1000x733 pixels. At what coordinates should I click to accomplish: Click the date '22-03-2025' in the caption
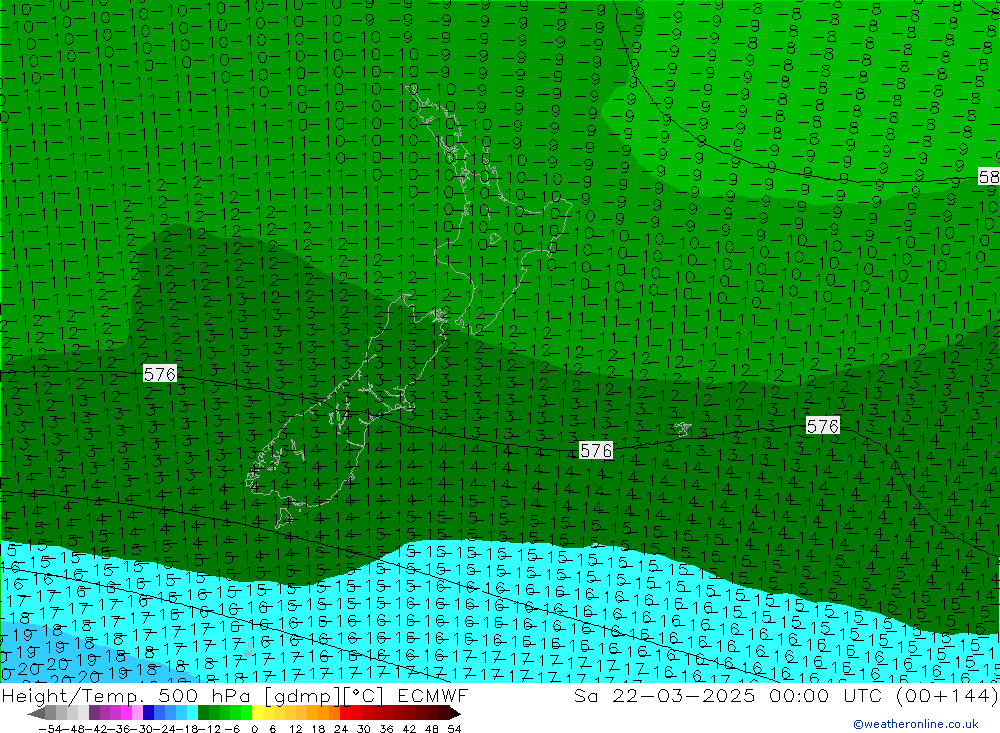coord(684,696)
